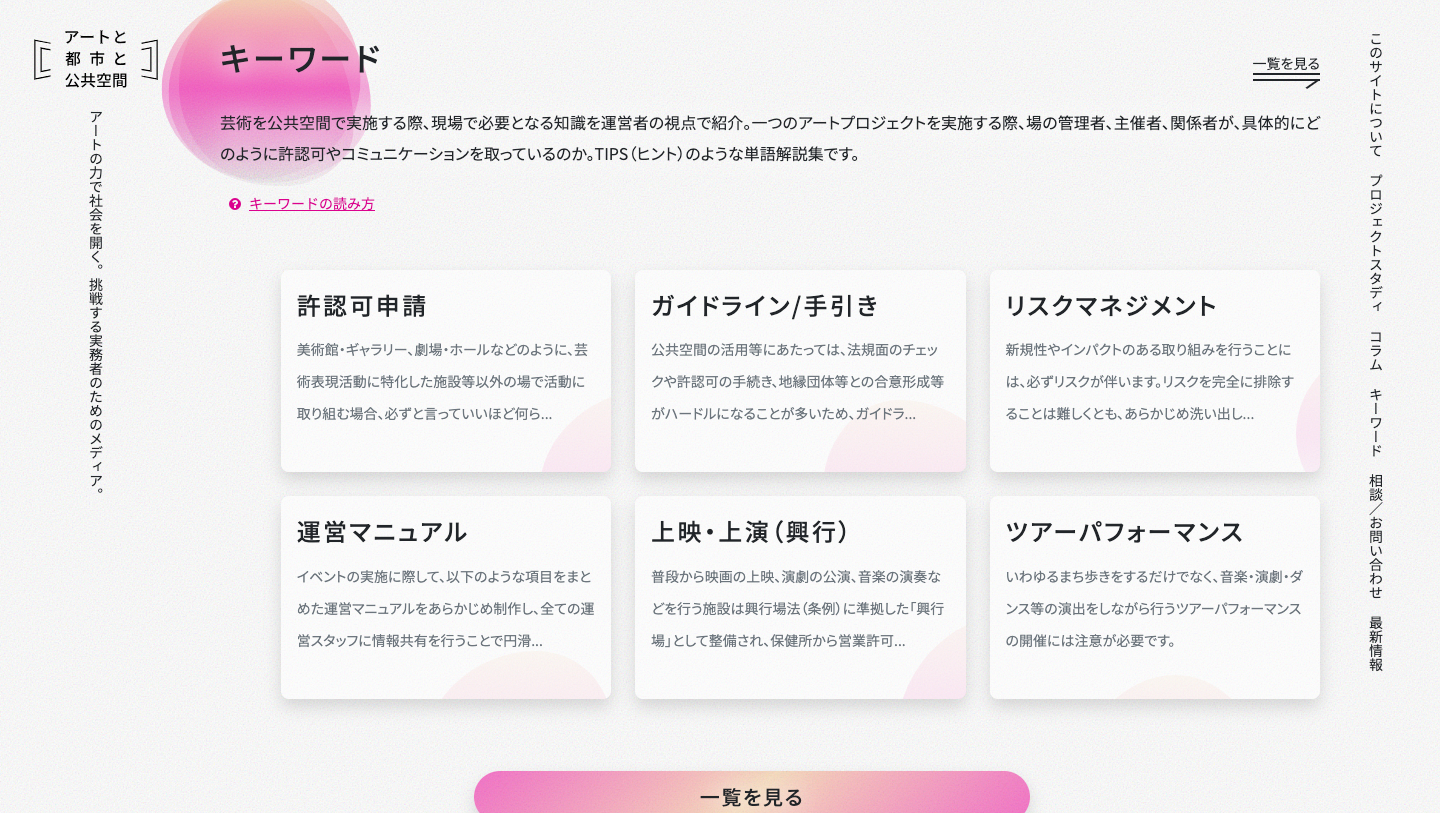
Task: Open the 上映・上演（興行） keyword card
Action: coord(800,598)
